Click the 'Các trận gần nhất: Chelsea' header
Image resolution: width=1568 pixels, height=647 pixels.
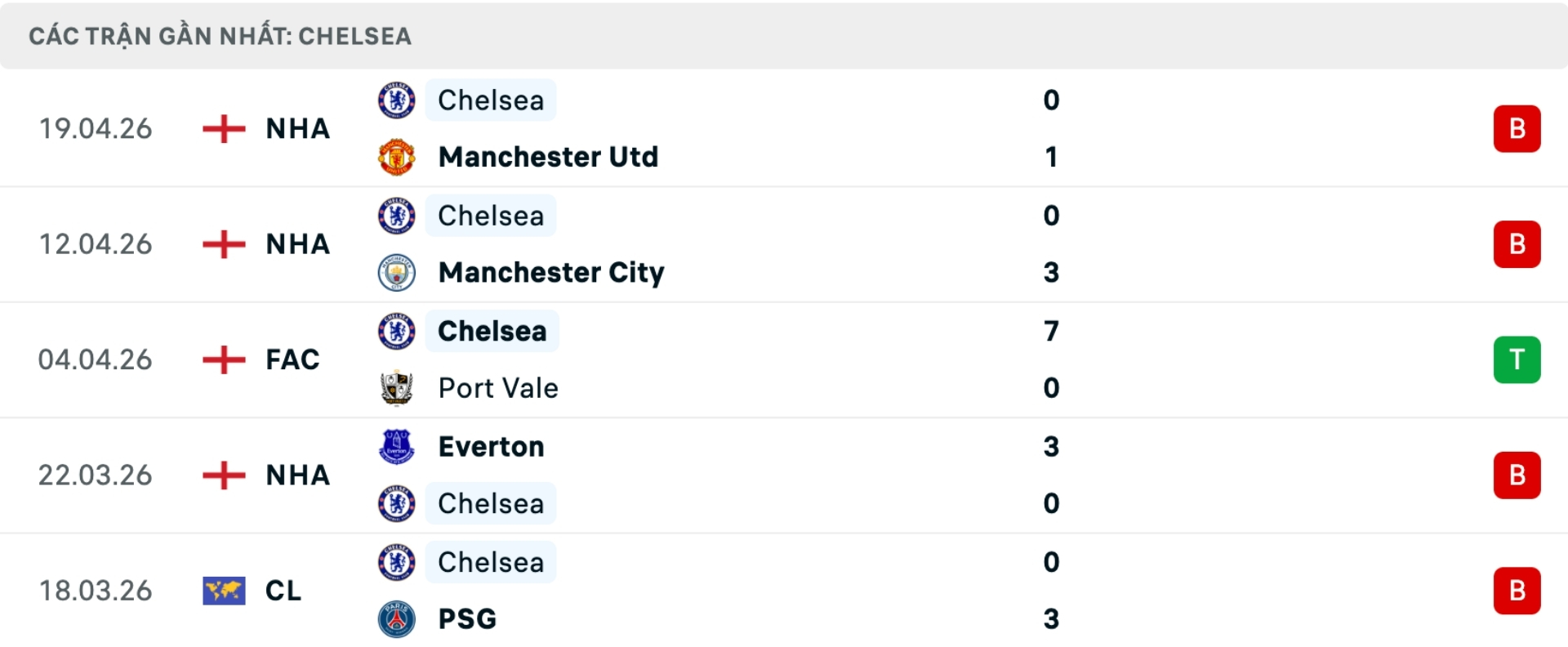point(220,36)
